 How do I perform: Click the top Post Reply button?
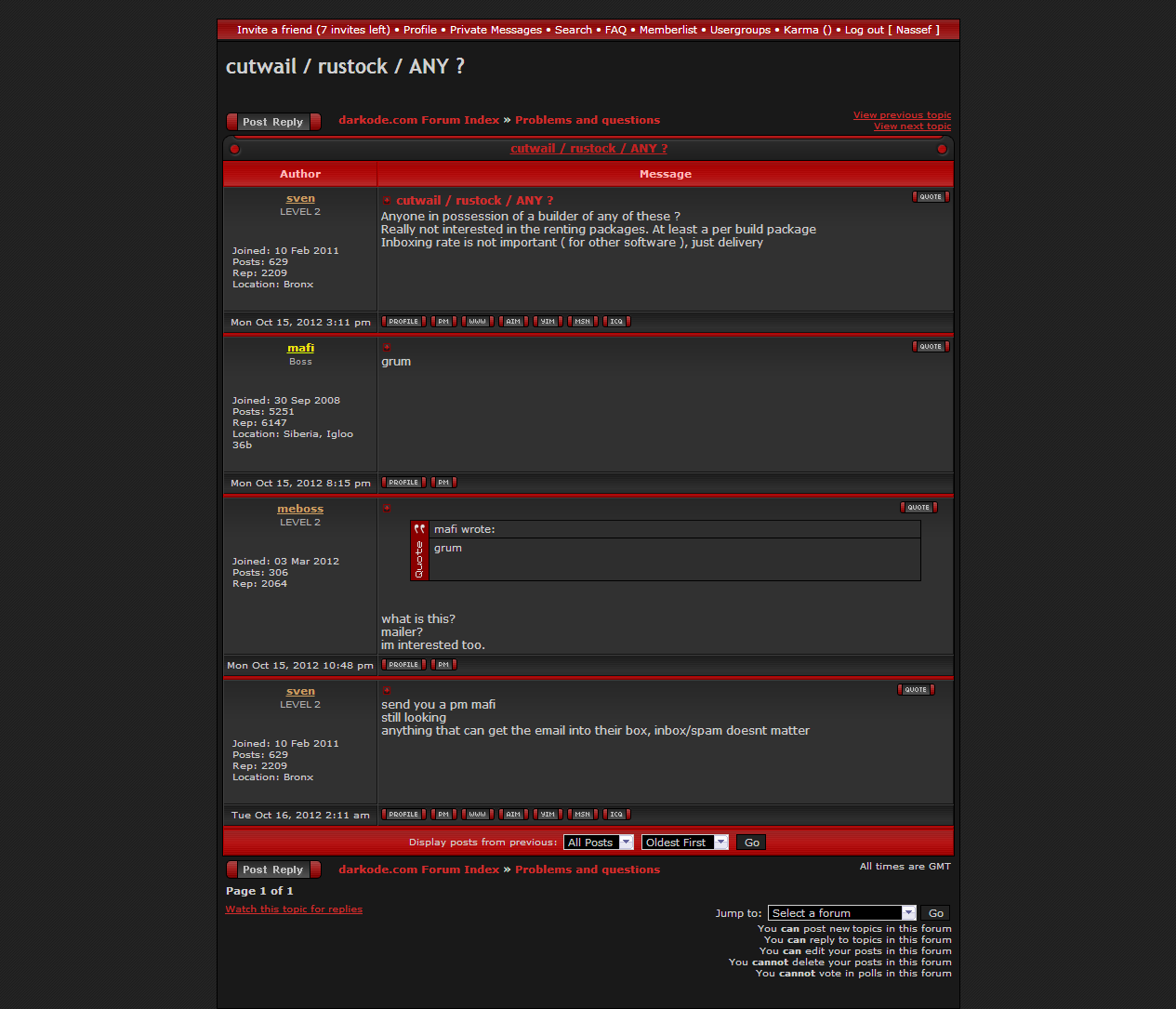click(273, 122)
